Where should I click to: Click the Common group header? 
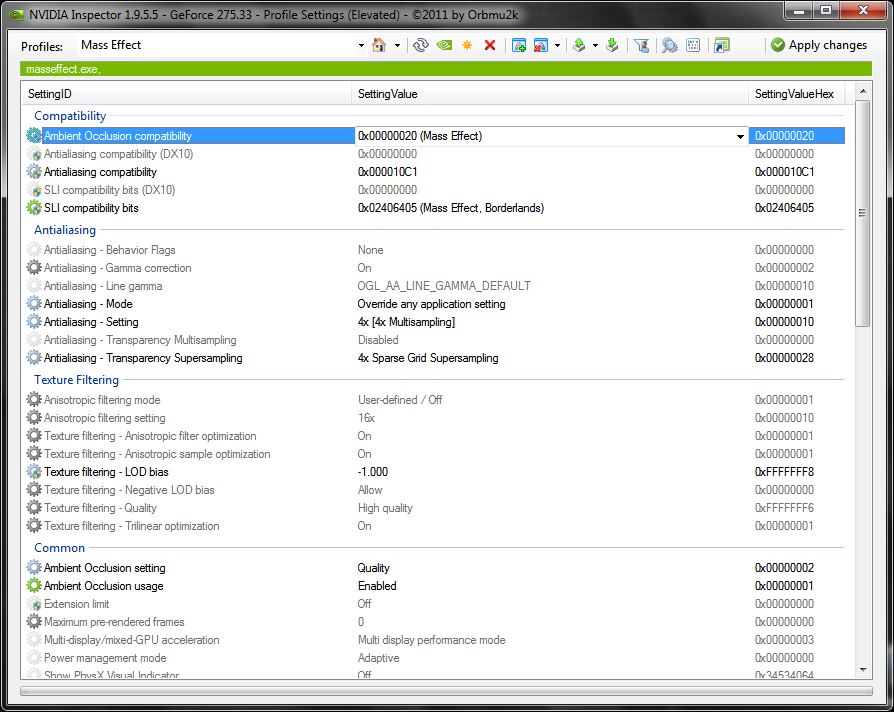tap(59, 548)
